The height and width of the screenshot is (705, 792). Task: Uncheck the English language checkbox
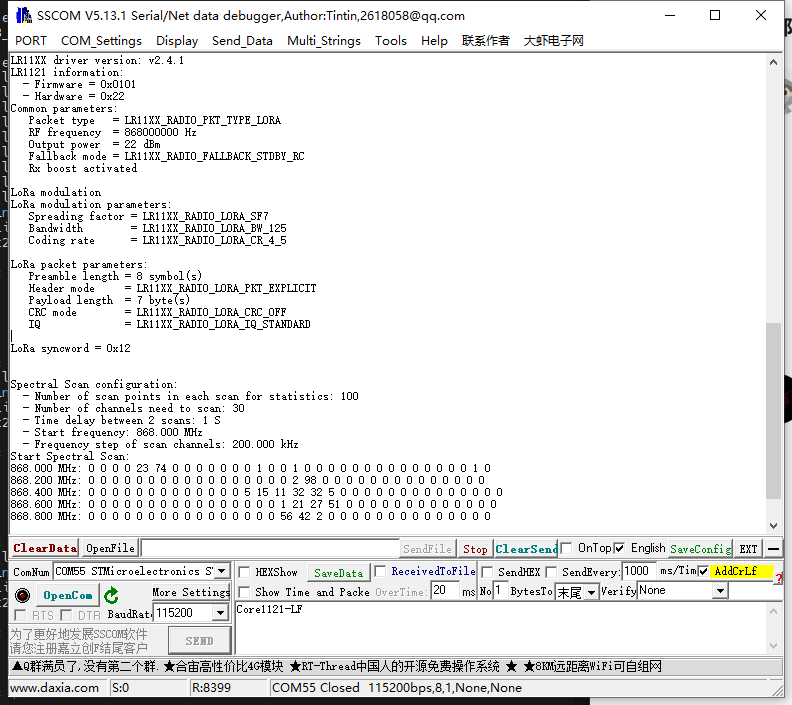coord(619,548)
